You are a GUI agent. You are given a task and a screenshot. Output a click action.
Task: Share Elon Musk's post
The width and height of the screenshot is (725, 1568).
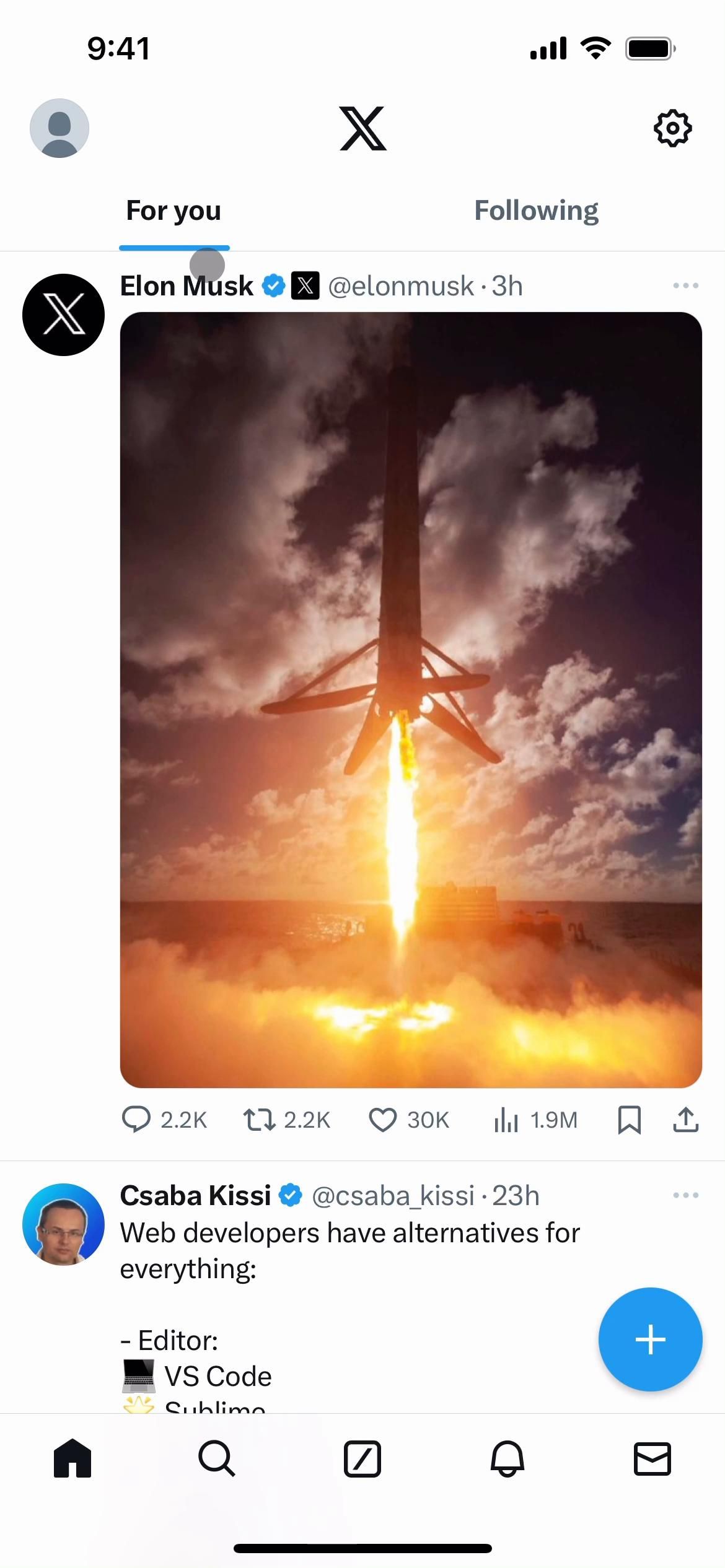tap(686, 1120)
